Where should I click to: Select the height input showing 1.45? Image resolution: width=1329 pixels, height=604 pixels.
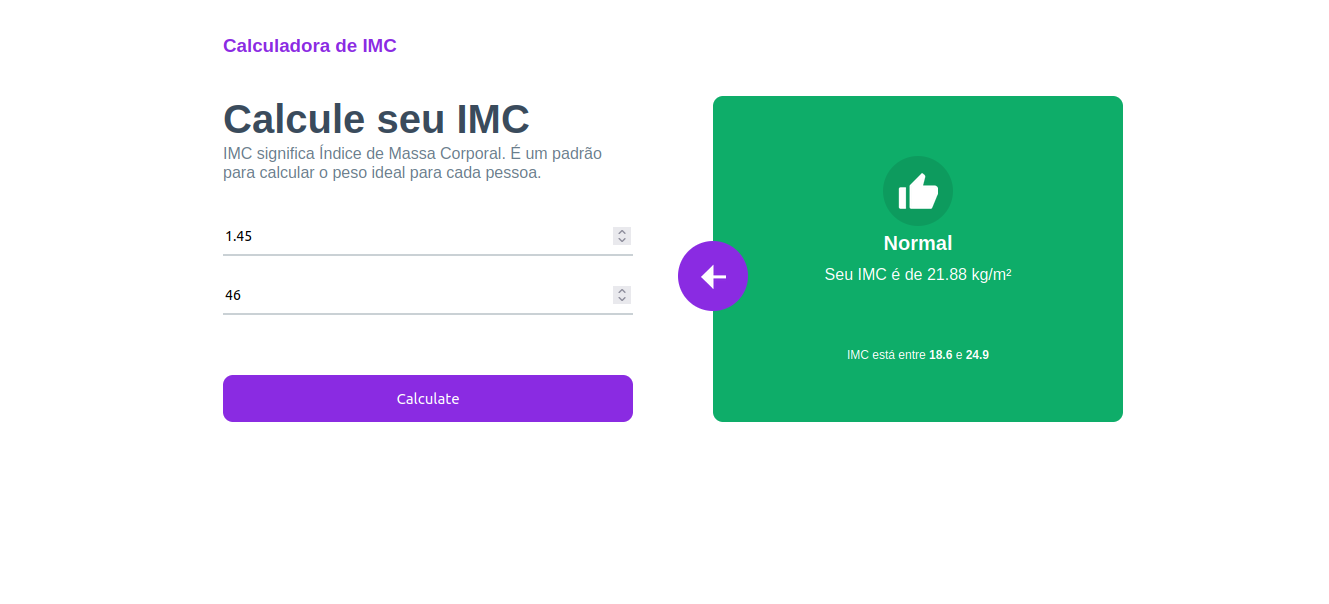click(400, 236)
